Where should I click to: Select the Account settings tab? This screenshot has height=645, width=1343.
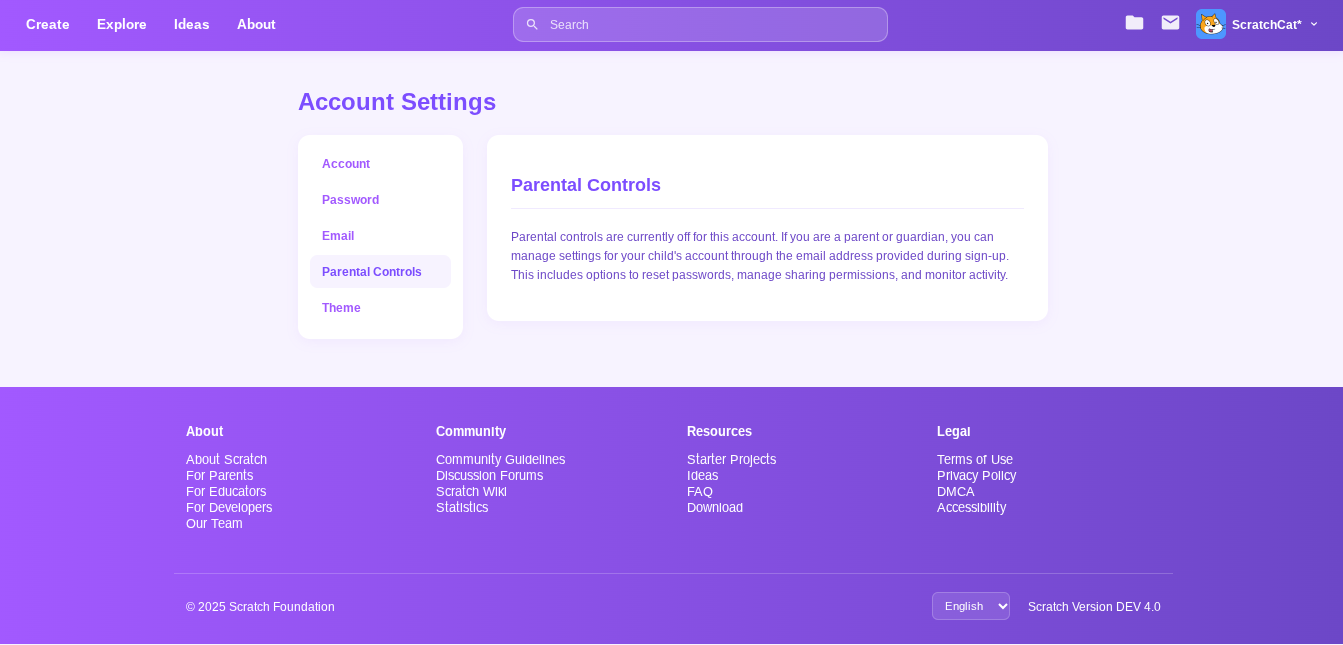tap(346, 164)
